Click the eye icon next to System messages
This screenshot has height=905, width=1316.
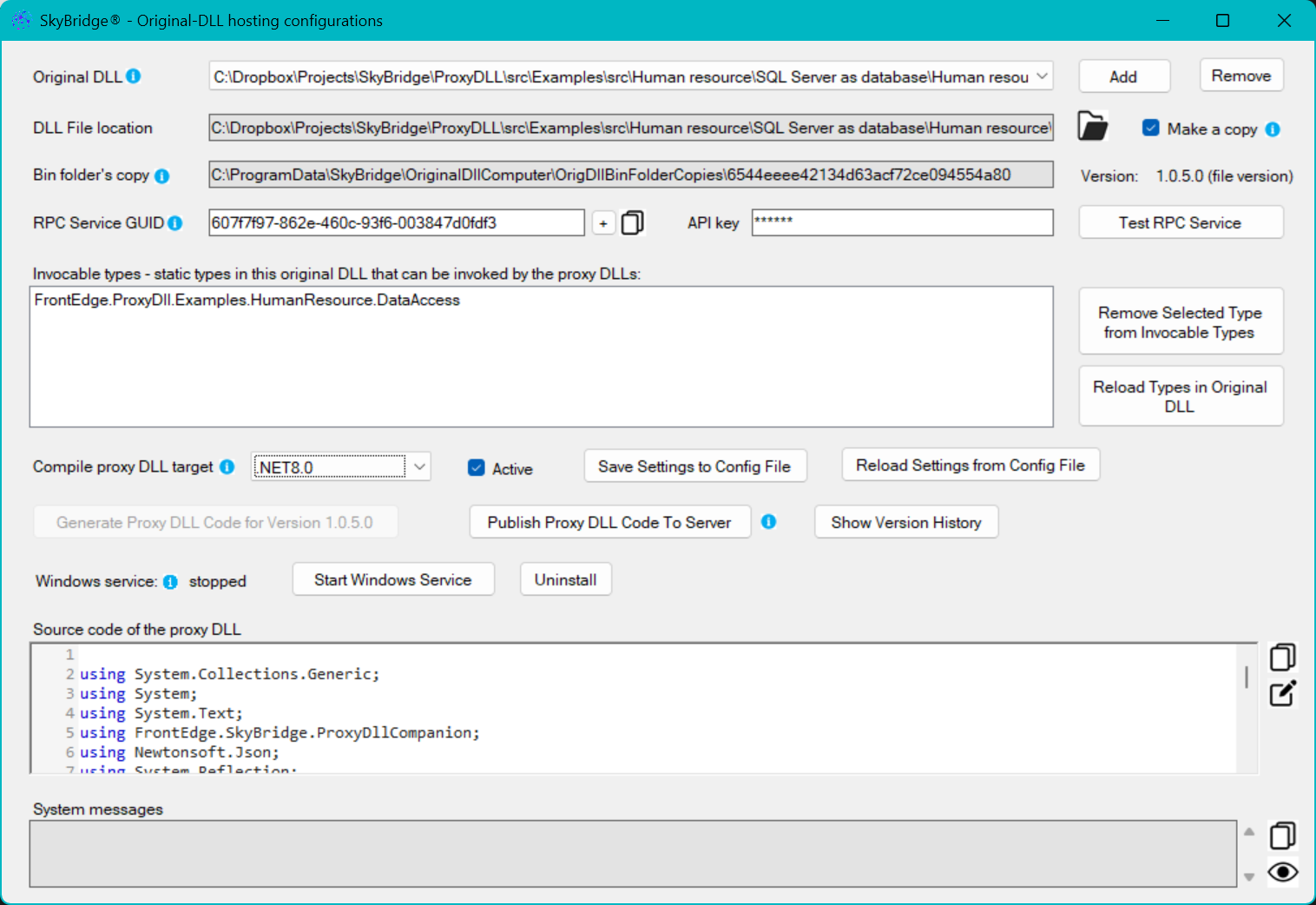[x=1282, y=872]
